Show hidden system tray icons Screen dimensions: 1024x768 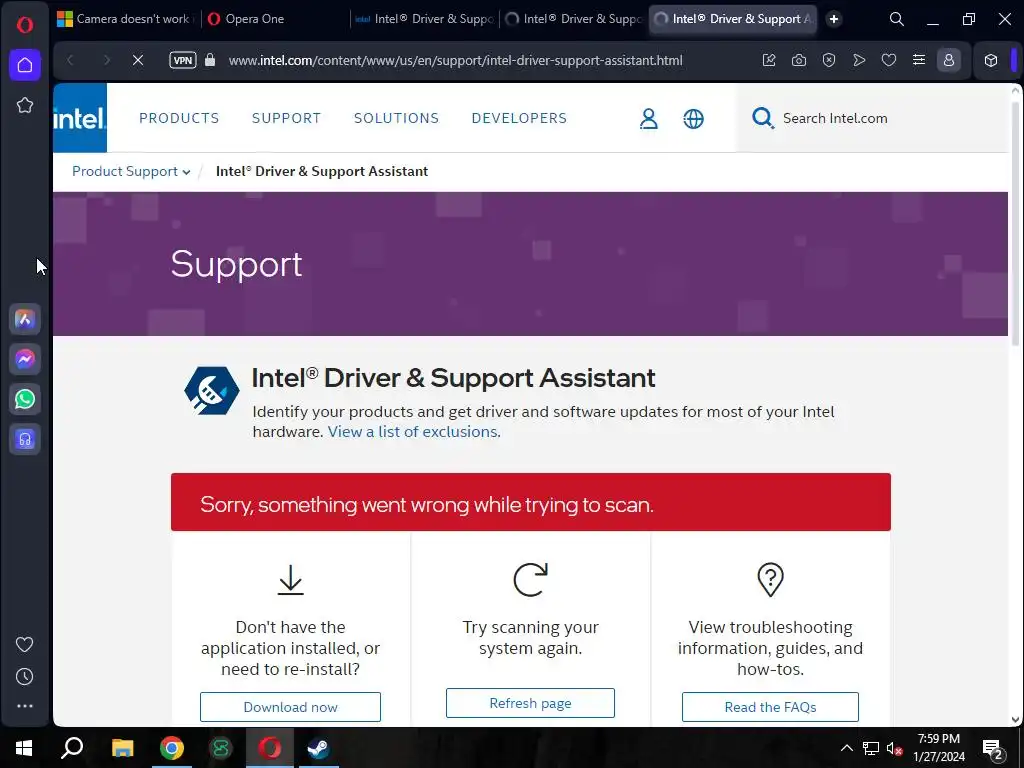click(846, 748)
